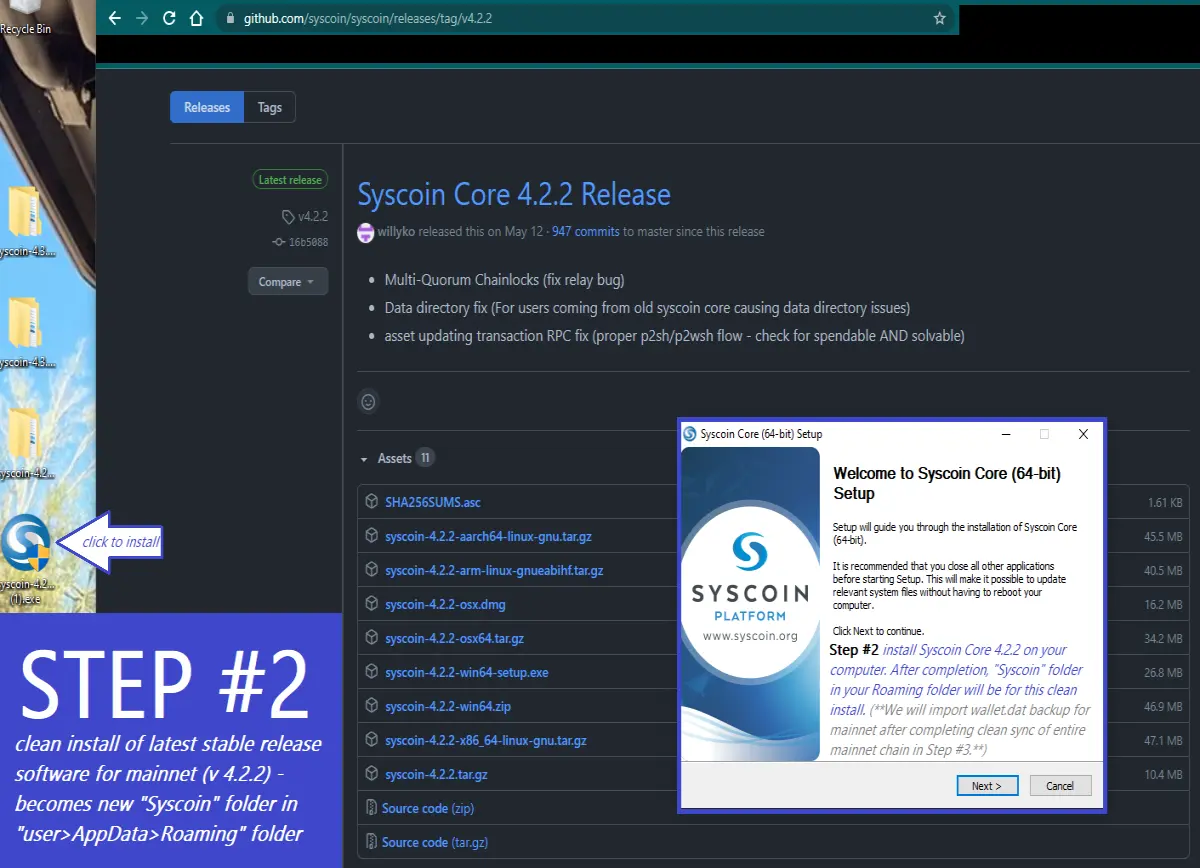Click package icon beside syscoin-4.2.2-osx.dmg

(x=371, y=604)
